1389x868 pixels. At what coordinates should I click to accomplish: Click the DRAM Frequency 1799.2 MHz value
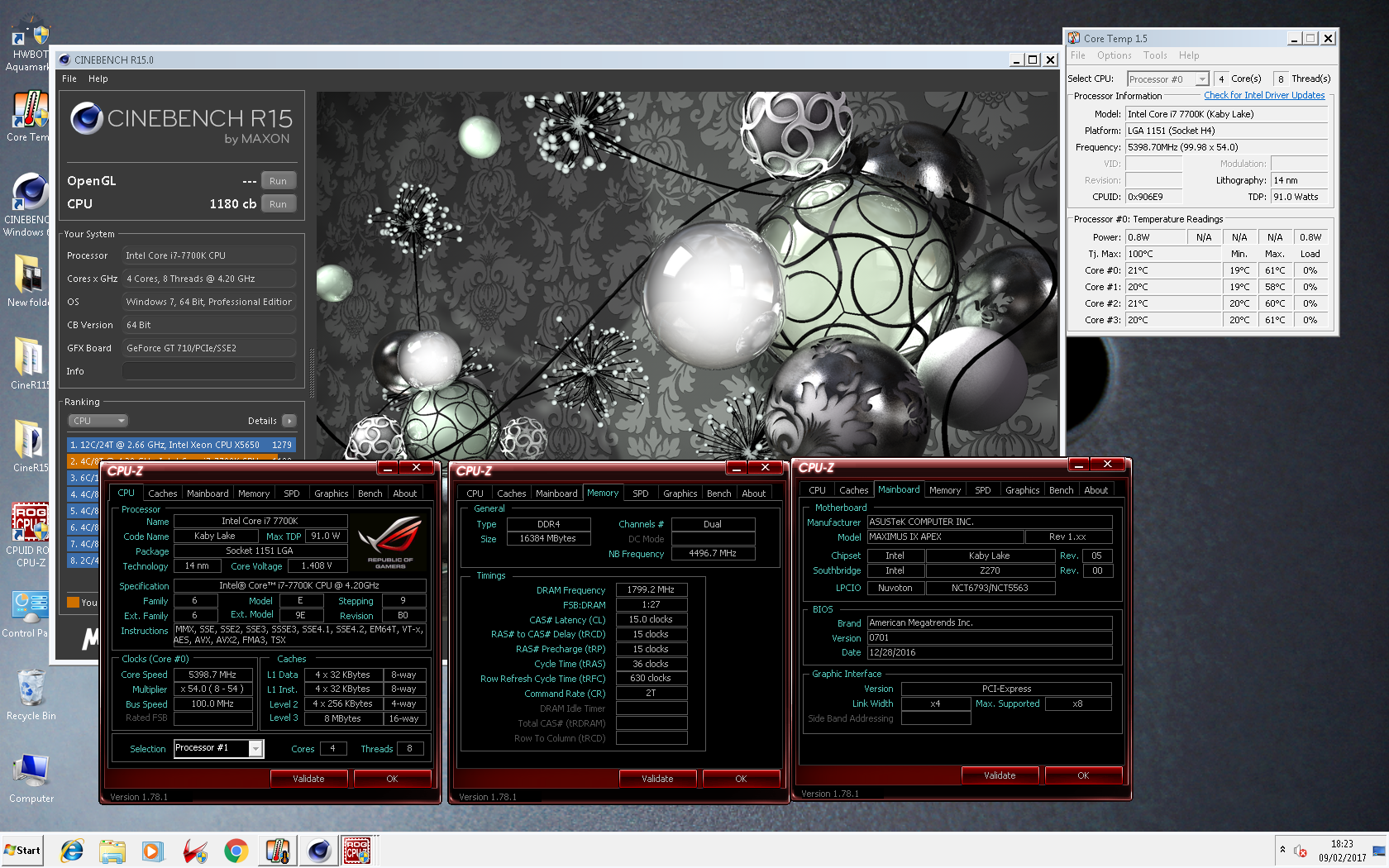tap(651, 589)
